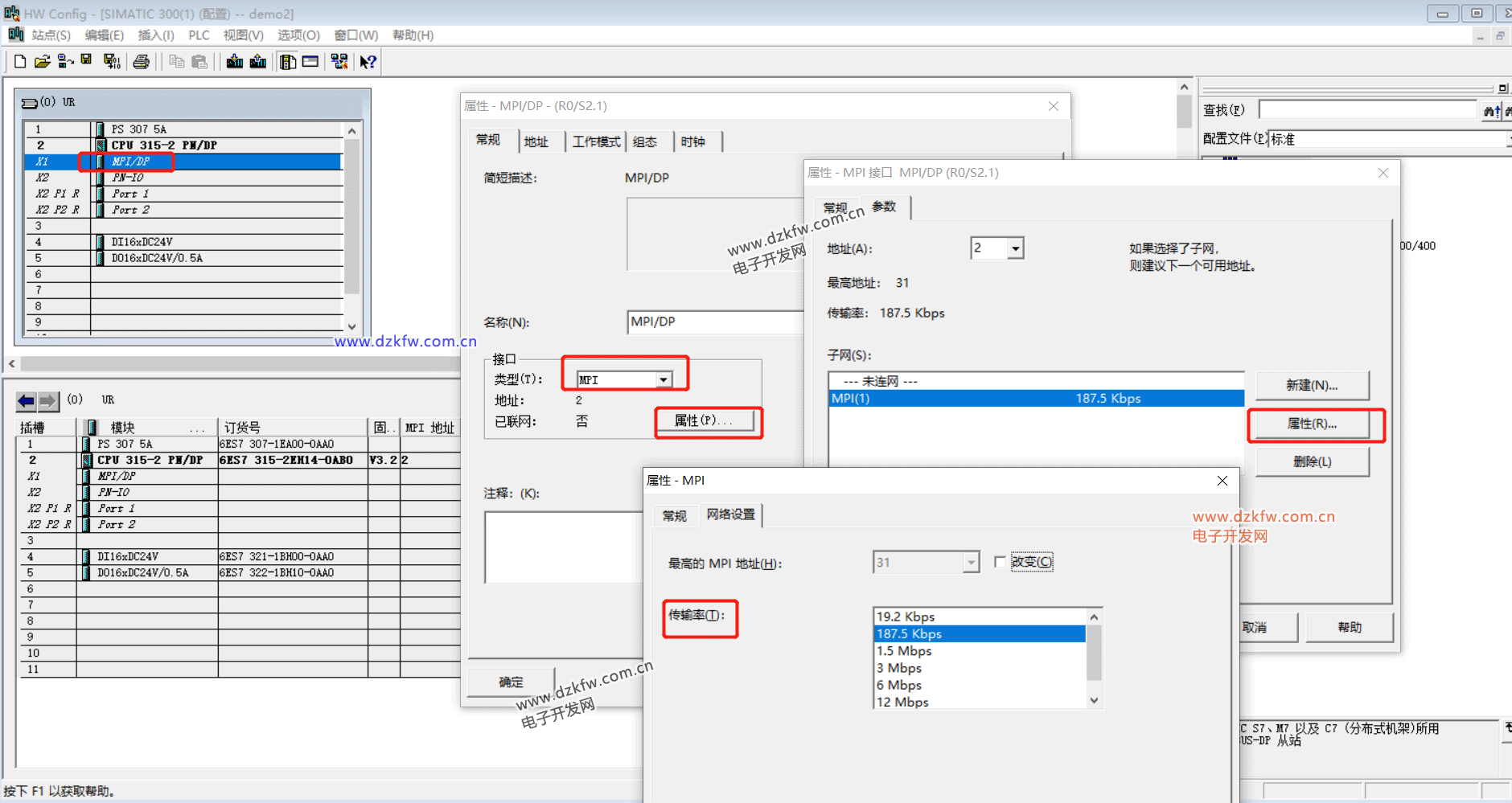Toggle the hardware Catalog icon
The image size is (1512, 803).
pyautogui.click(x=288, y=62)
